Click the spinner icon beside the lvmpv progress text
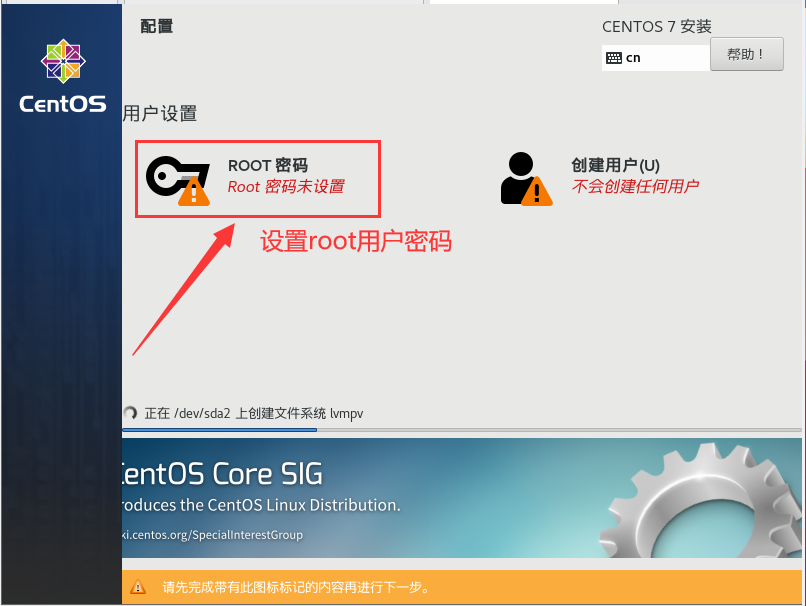Viewport: 806px width, 606px height. [x=131, y=413]
